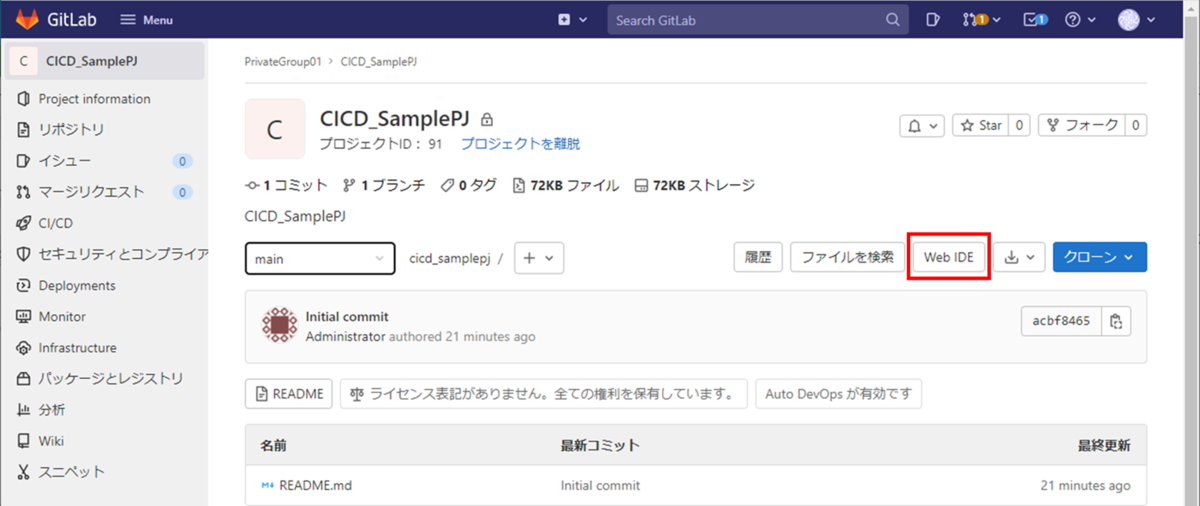Open merge requests dropdown in top bar
Viewport: 1200px width, 506px height.
click(980, 20)
